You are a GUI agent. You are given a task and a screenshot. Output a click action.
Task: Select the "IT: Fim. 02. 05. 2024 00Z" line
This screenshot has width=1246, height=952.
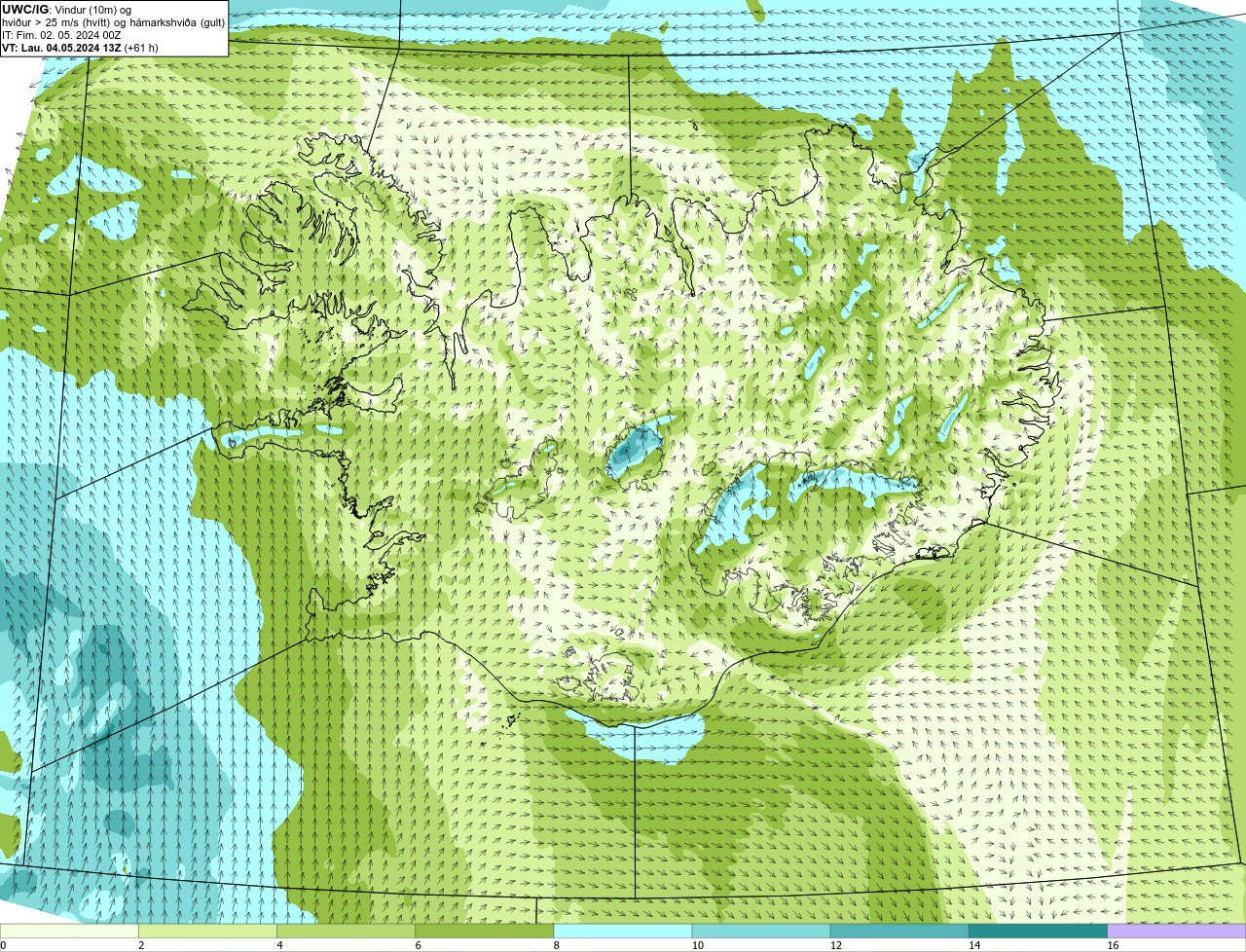click(x=61, y=35)
